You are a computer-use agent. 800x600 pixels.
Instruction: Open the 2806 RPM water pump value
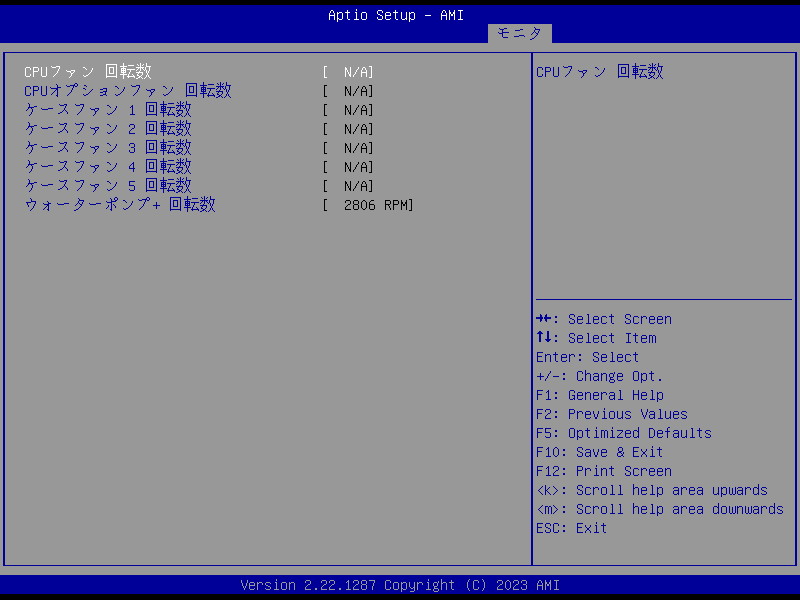(x=368, y=205)
